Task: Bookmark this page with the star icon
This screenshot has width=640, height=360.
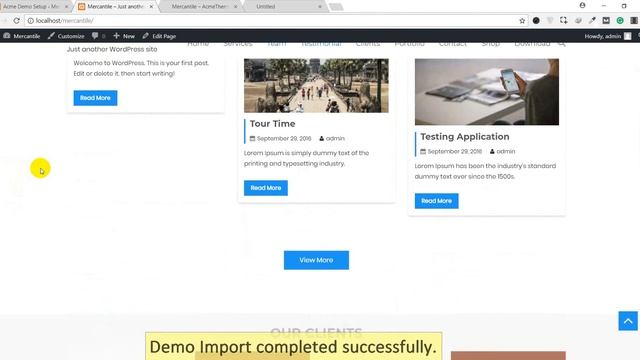Action: 522,20
